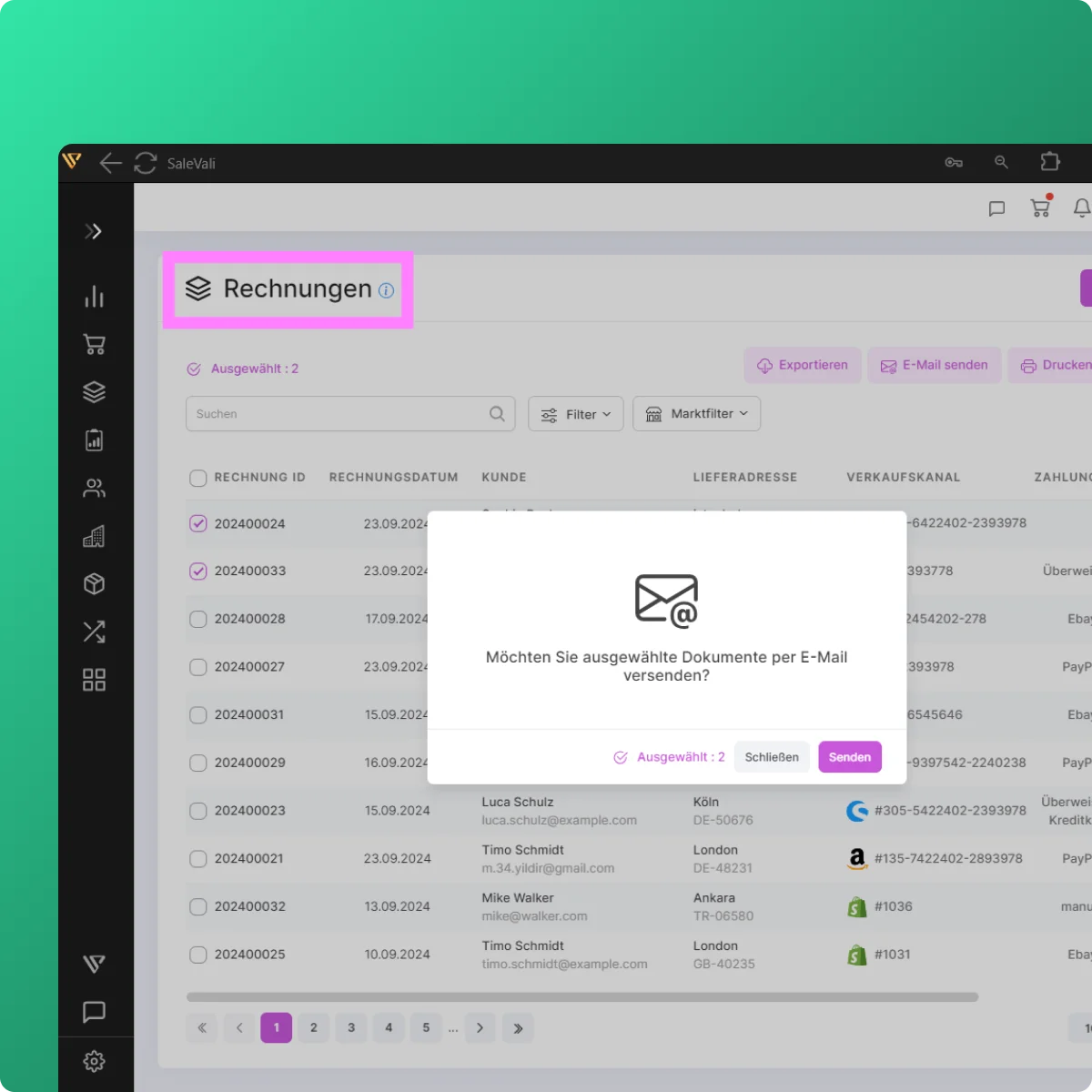Toggle the select-all checkbox in table header
1092x1092 pixels.
[x=197, y=478]
